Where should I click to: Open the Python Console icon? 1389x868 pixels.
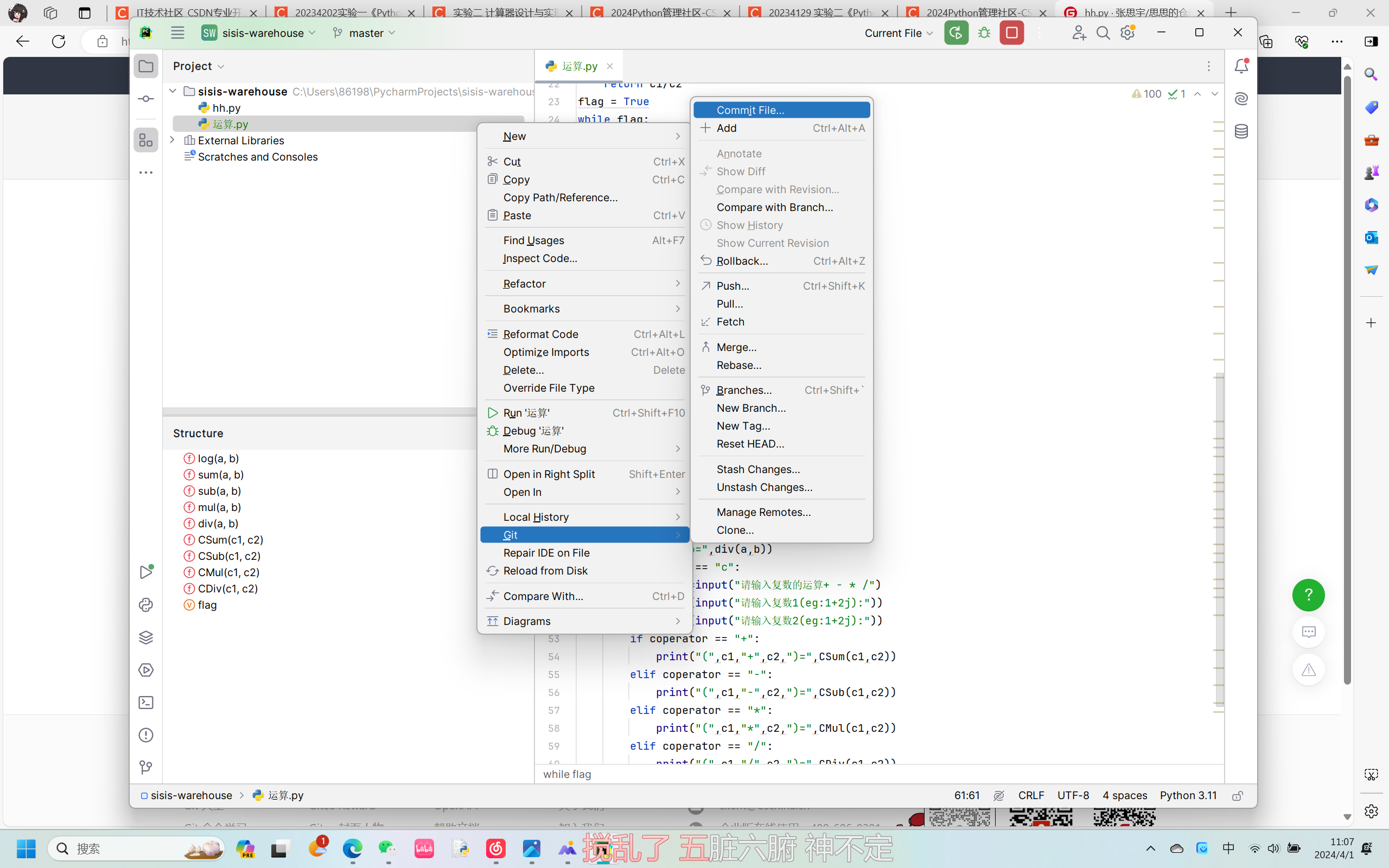146,604
